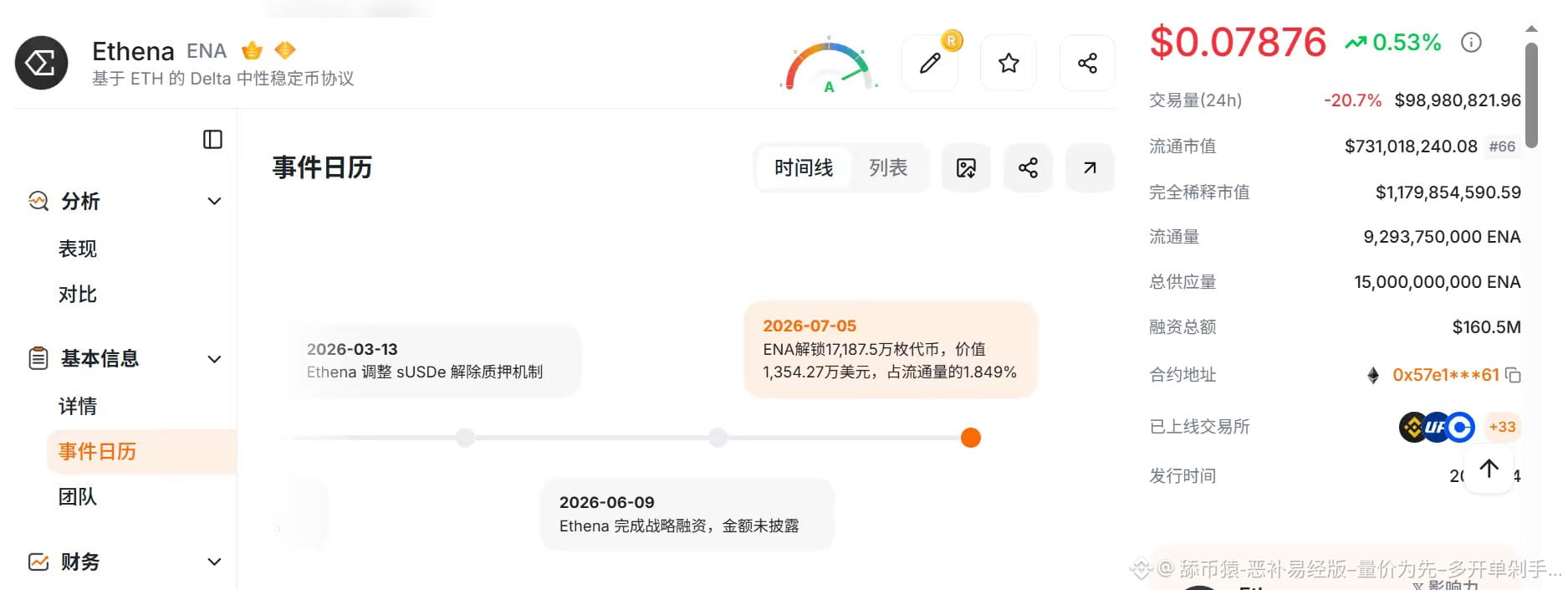Collapse the 分析 section chevron
Viewport: 1568px width, 590px height.
point(214,201)
